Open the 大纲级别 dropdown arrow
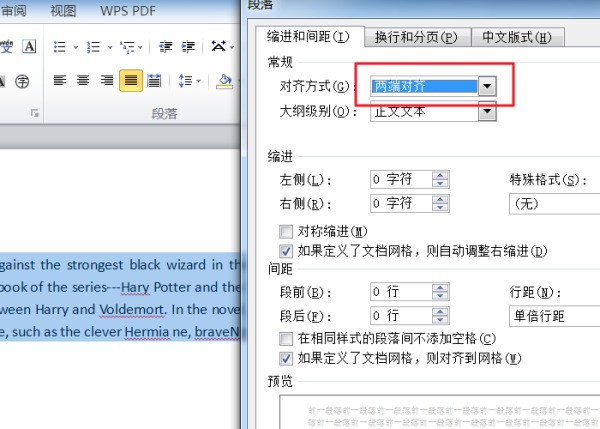Viewport: 600px width, 429px height. click(487, 111)
